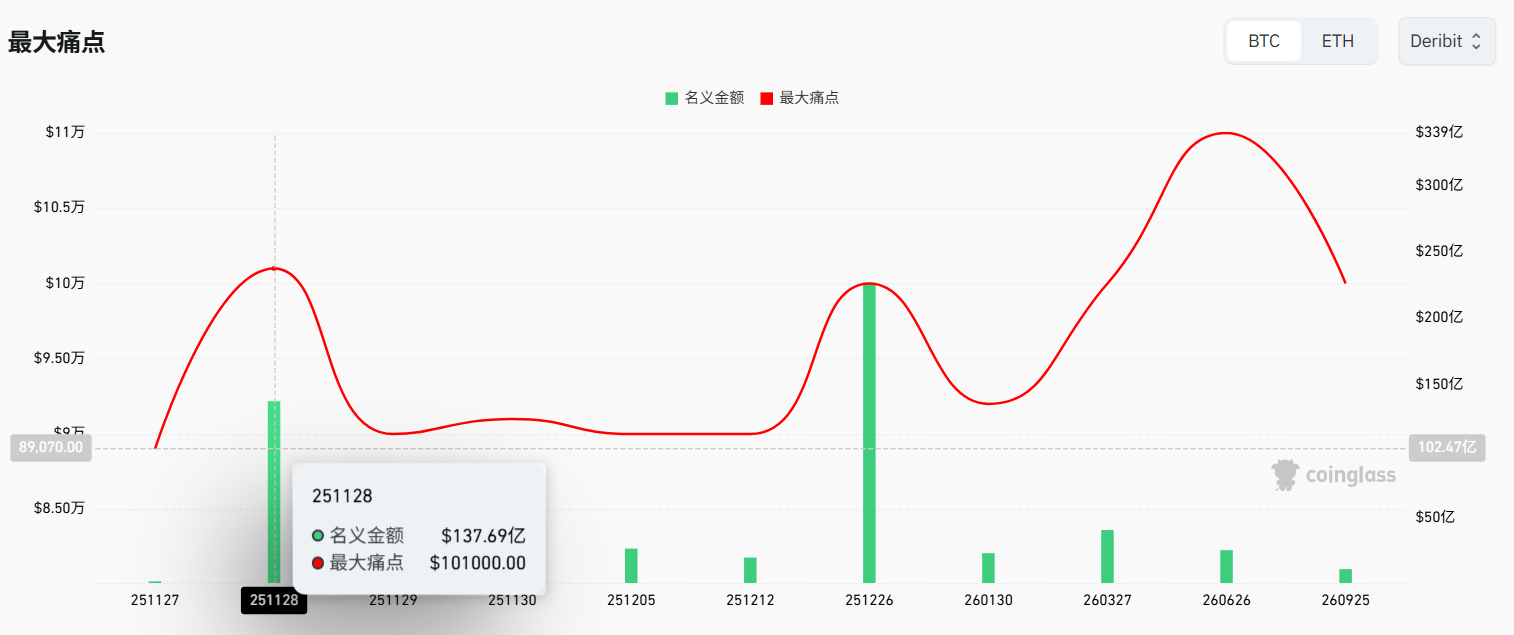Click the highlighted 251128 axis label
The image size is (1514, 635).
(274, 600)
